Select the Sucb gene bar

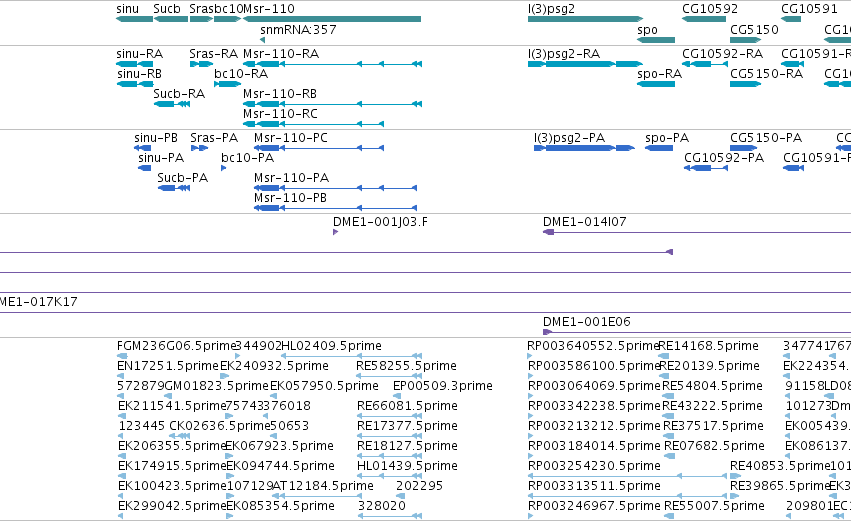pyautogui.click(x=171, y=19)
